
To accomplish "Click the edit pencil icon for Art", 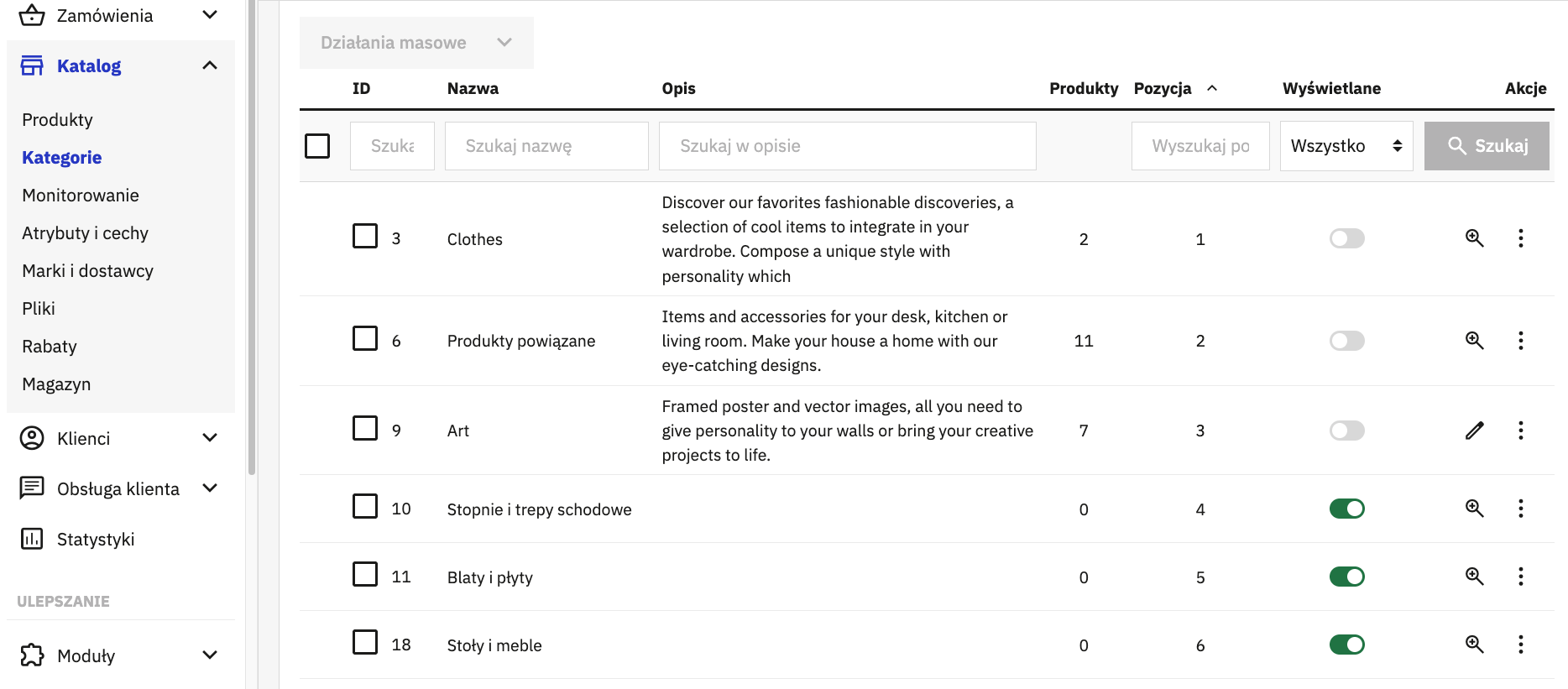I will [1474, 431].
